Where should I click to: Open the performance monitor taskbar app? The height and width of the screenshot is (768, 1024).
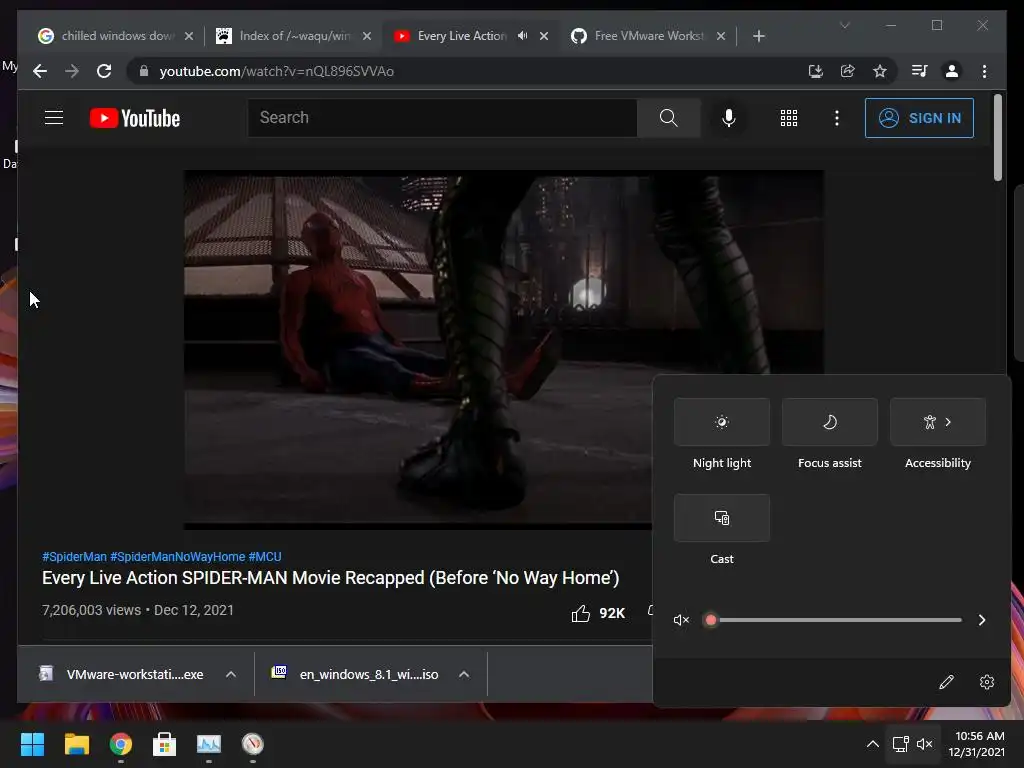point(209,744)
